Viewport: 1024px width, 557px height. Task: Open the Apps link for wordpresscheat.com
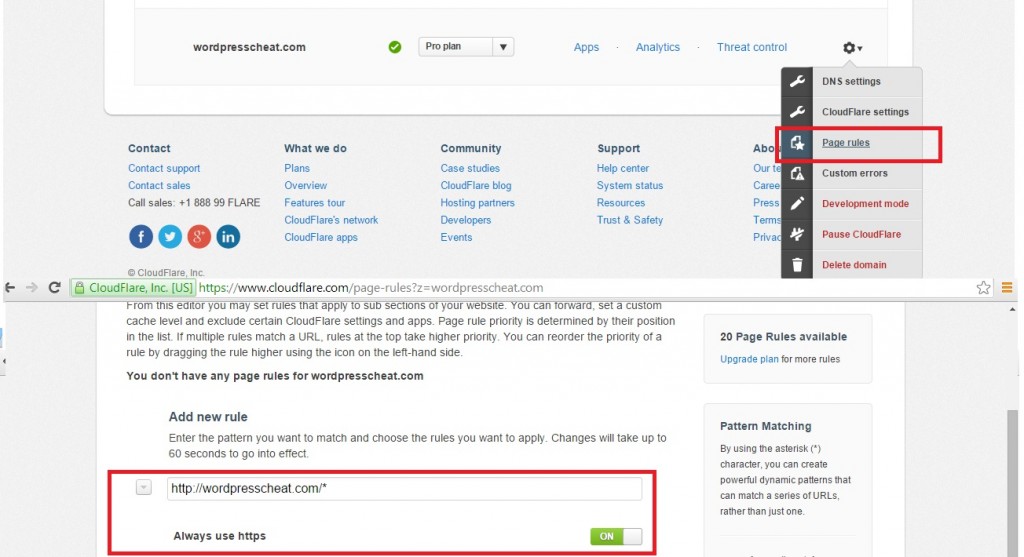click(586, 47)
